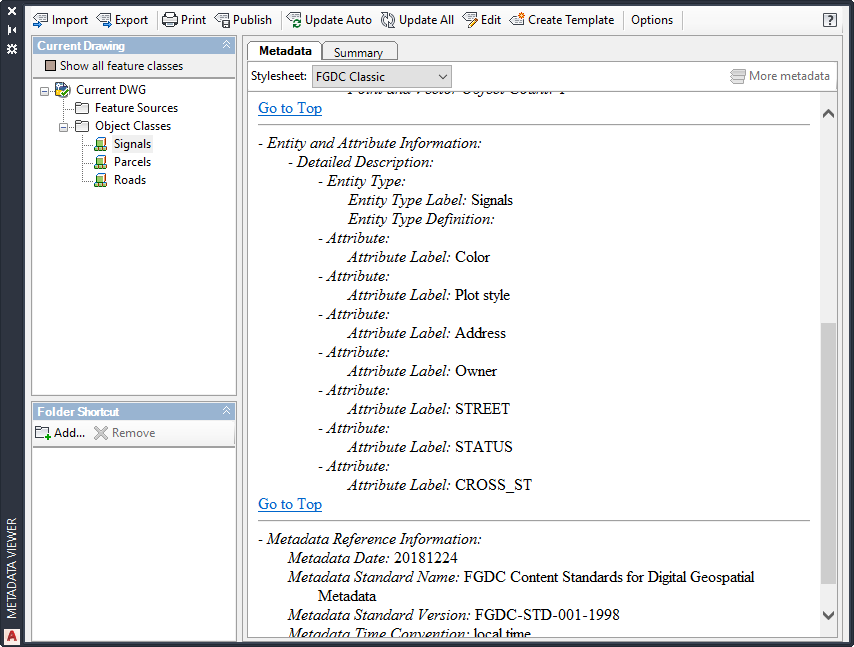
Task: Click the vertical scrollbar thumb
Action: 828,453
